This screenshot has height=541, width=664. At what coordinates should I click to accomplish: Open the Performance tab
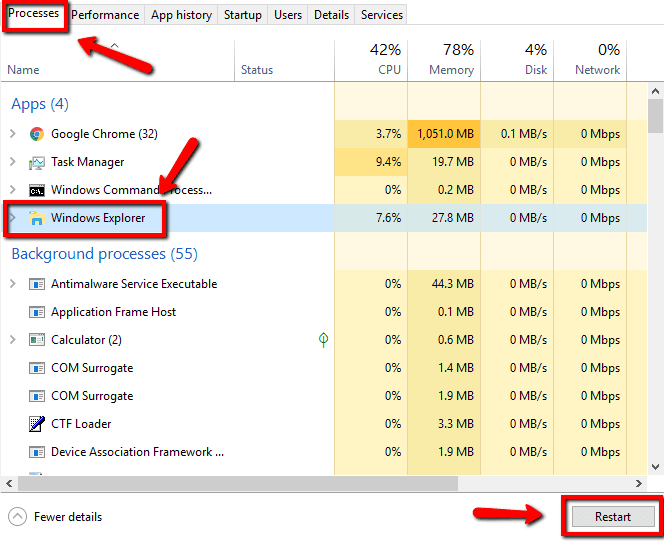tap(105, 15)
